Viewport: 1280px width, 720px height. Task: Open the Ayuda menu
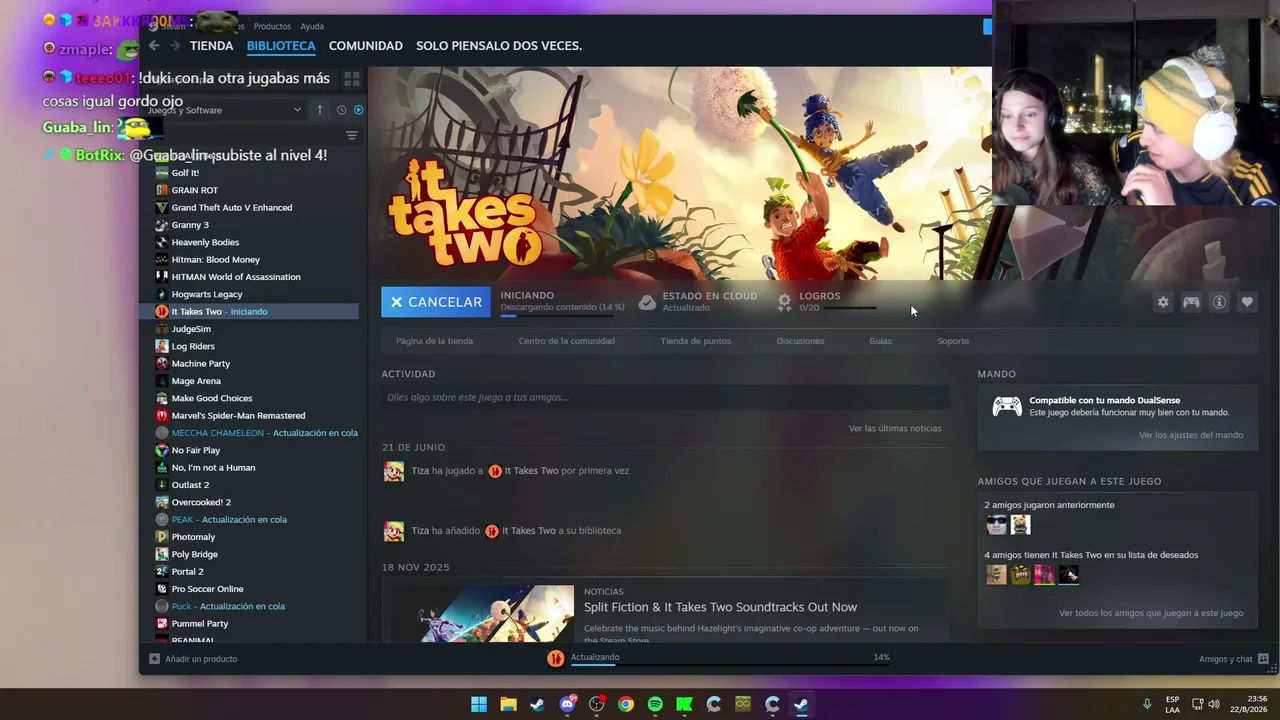(x=312, y=26)
